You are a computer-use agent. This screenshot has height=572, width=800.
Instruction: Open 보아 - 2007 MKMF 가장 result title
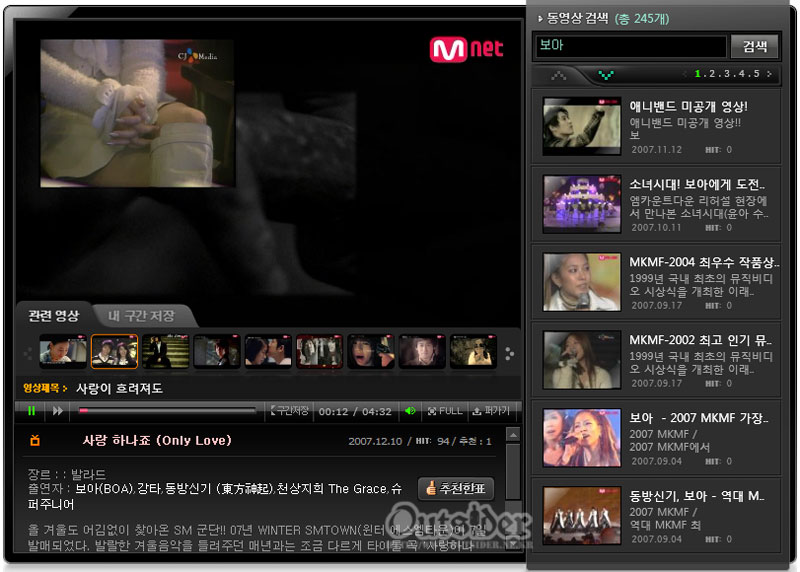point(698,418)
